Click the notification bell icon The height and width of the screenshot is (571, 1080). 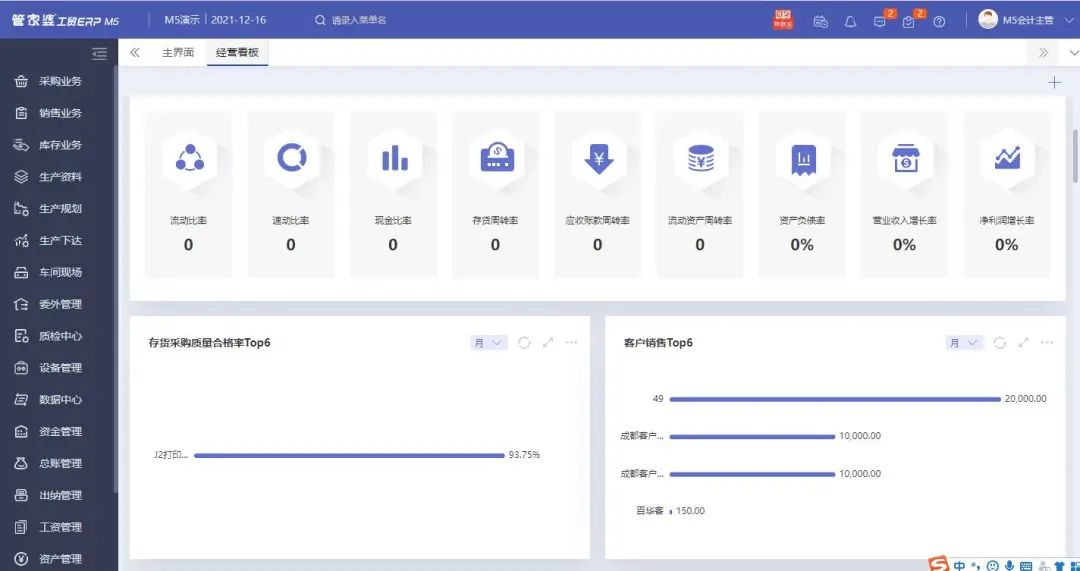point(851,21)
